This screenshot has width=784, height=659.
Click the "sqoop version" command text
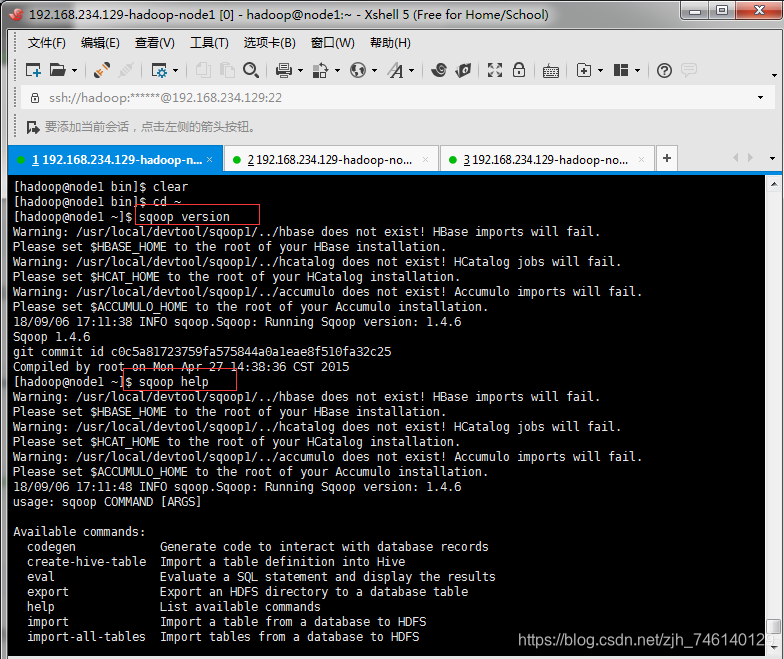(x=184, y=216)
